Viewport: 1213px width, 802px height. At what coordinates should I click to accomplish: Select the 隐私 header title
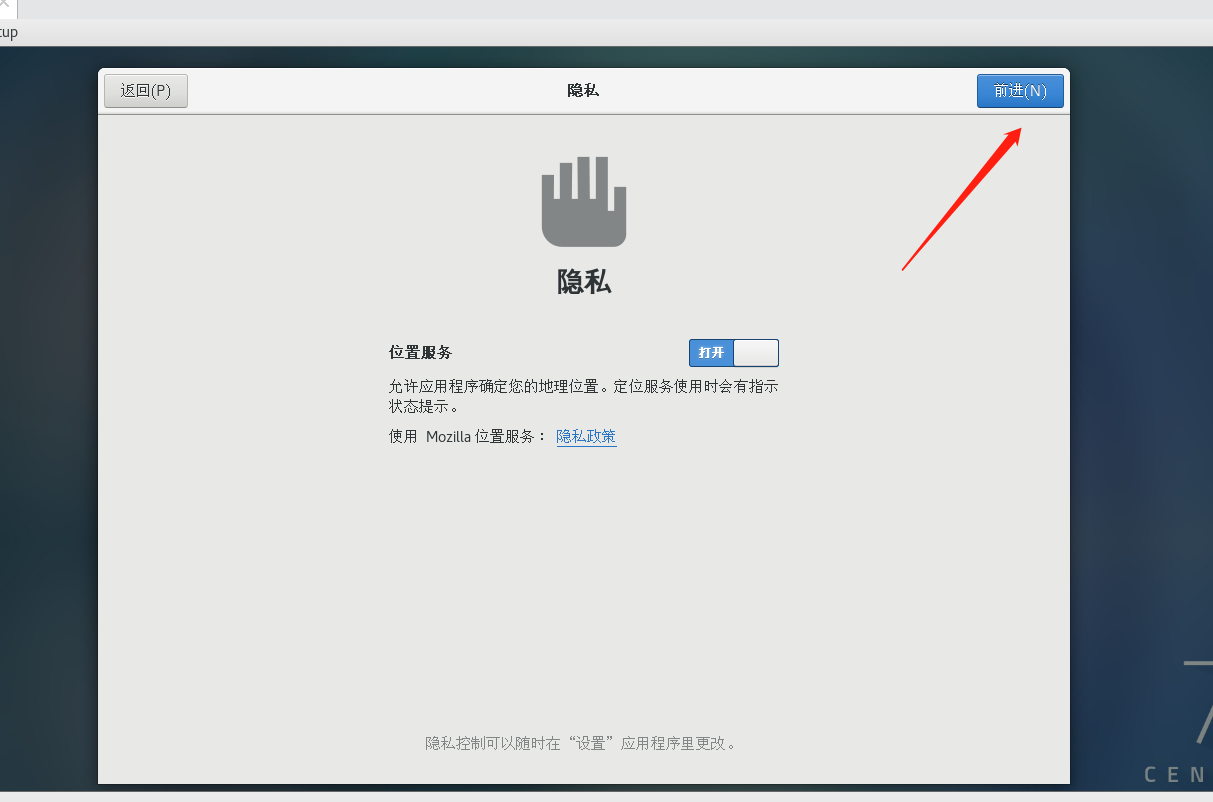(x=584, y=90)
